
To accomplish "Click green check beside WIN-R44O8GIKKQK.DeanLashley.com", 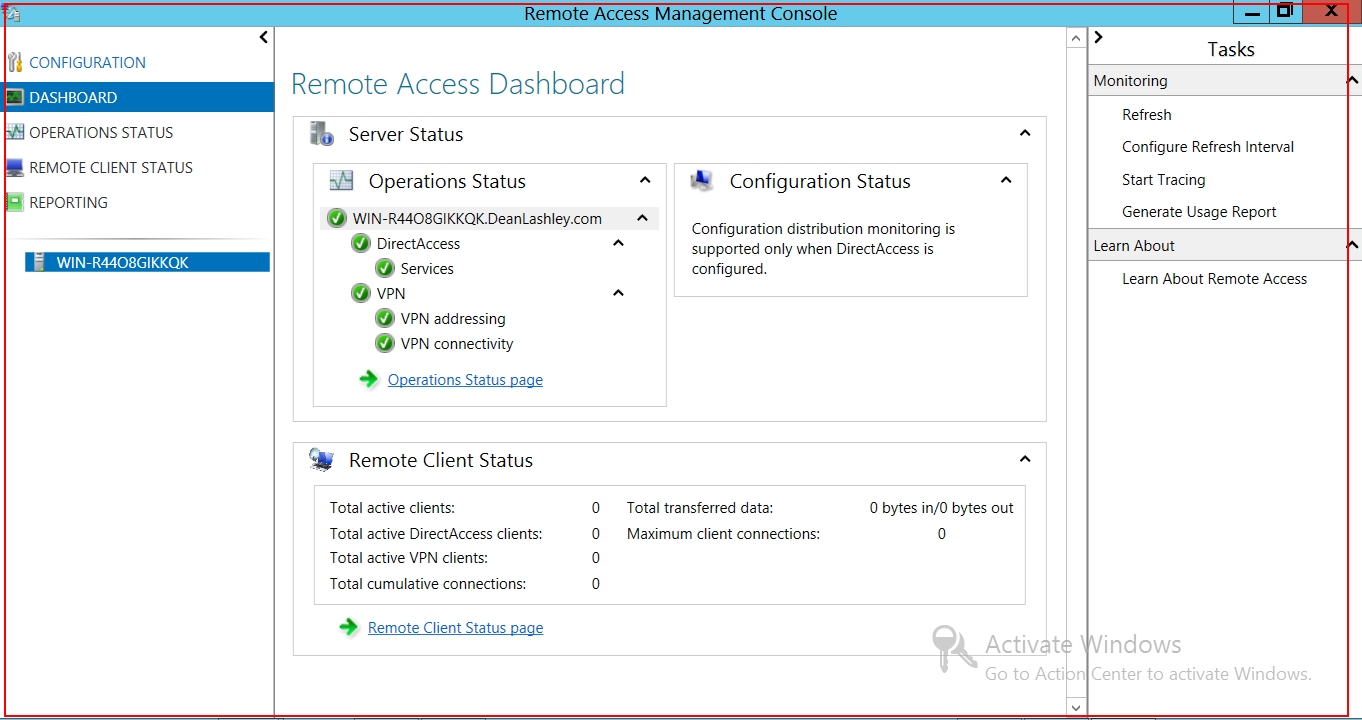I will (337, 218).
